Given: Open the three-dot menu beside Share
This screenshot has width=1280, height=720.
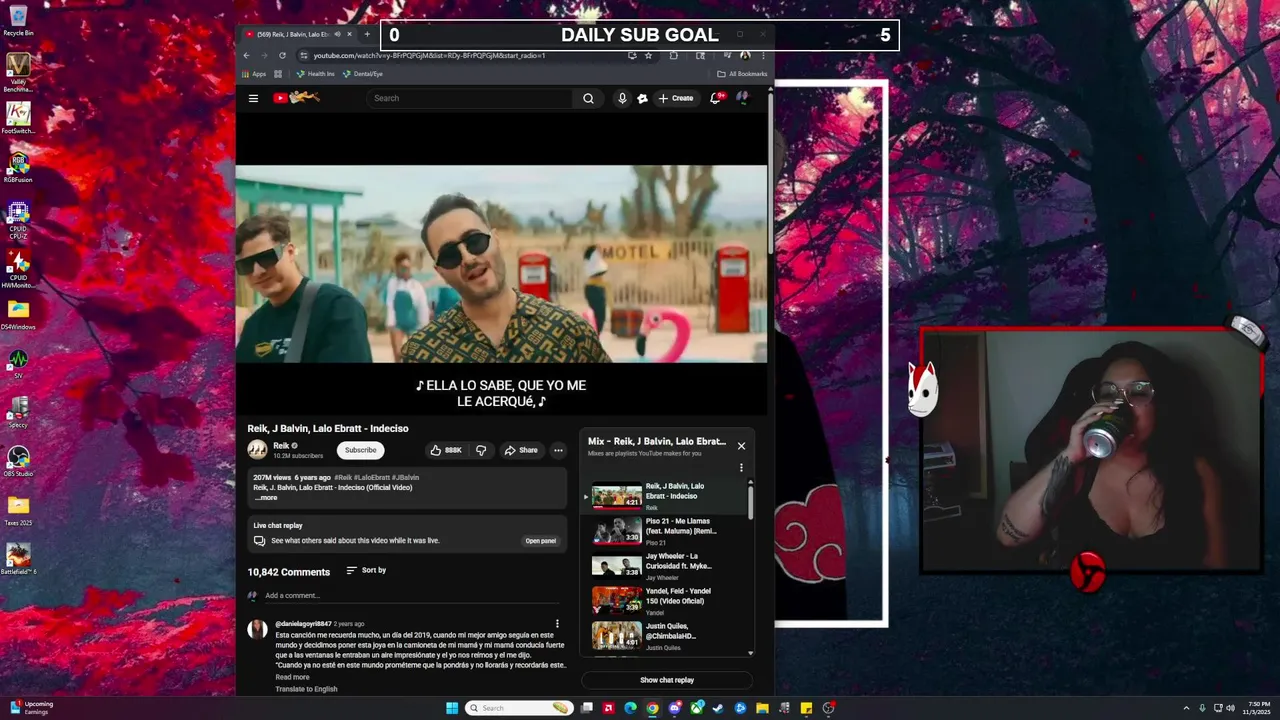Looking at the screenshot, I should (558, 450).
